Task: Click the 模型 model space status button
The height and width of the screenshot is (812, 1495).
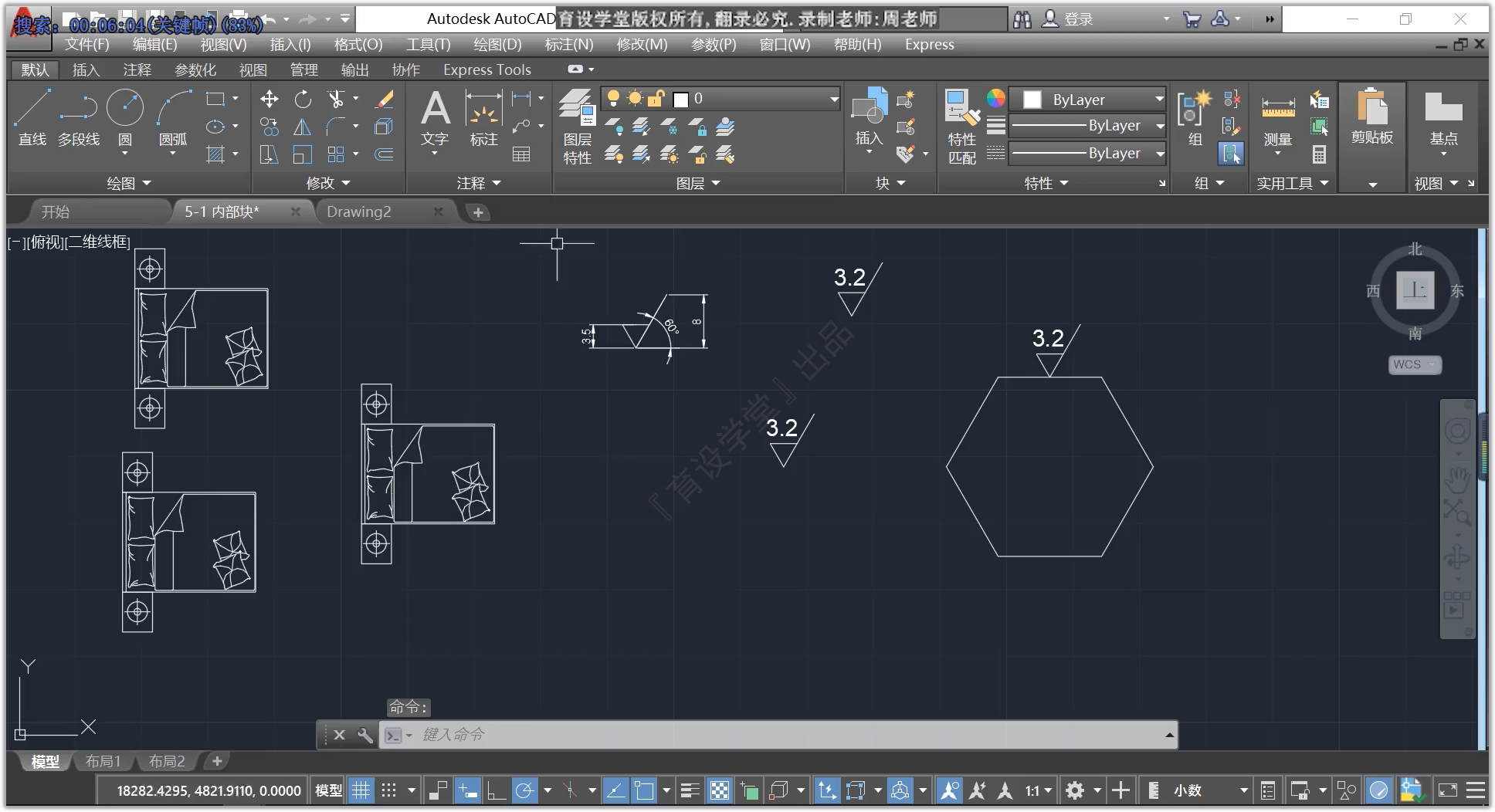Action: pyautogui.click(x=328, y=790)
